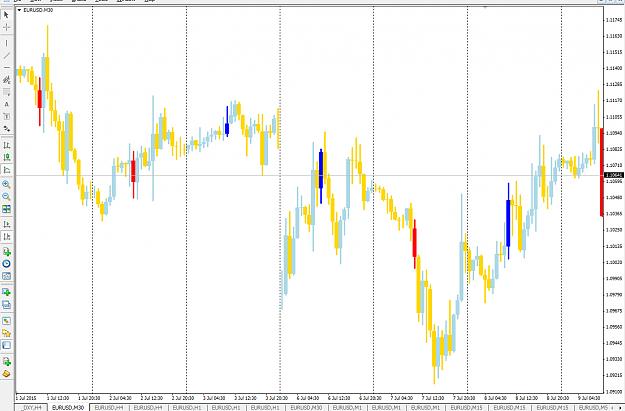Viewport: 625px width, 411px height.
Task: Switch to the _DXY,H4 chart tab
Action: tap(31, 407)
